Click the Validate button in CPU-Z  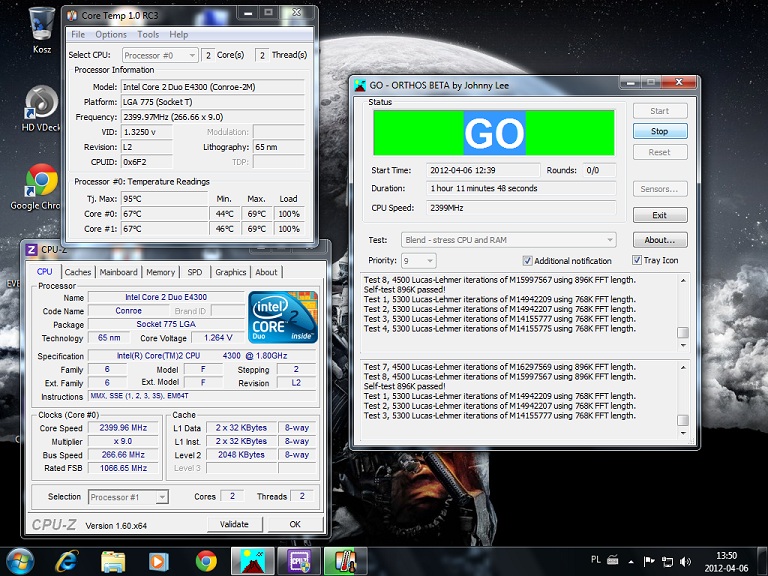tap(234, 524)
